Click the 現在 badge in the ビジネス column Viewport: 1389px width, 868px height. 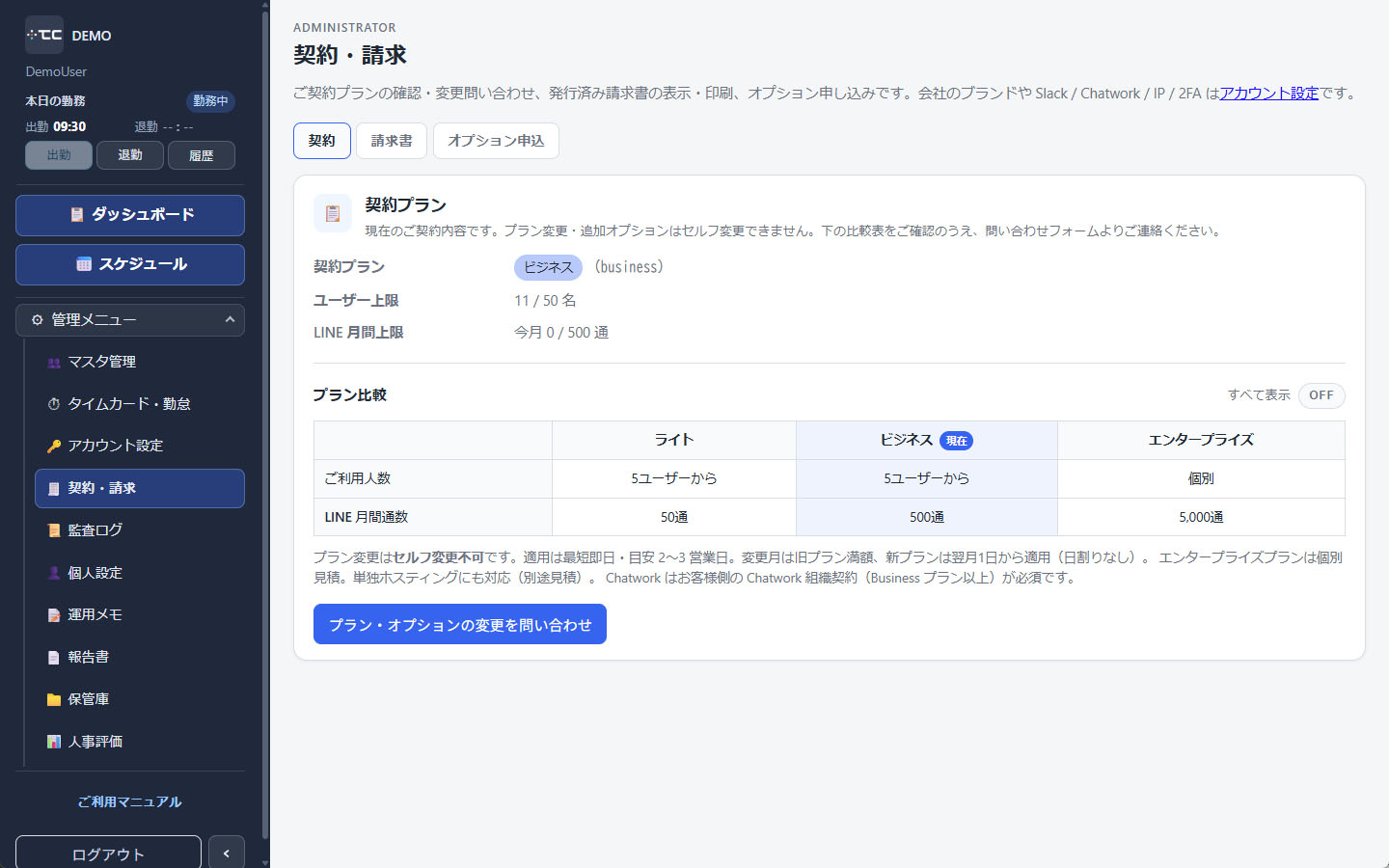click(x=956, y=441)
